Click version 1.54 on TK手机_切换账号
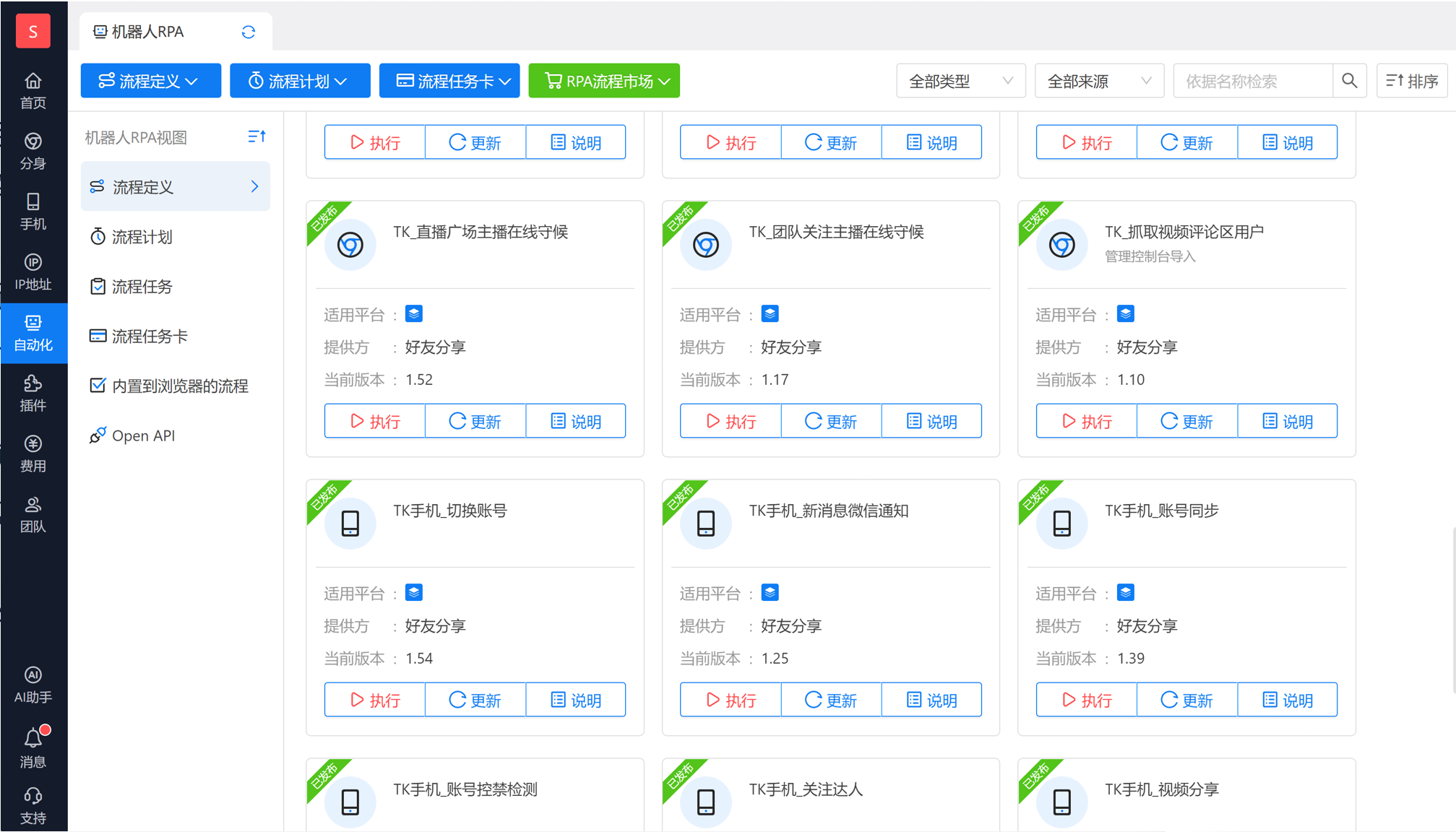The height and width of the screenshot is (832, 1456). click(419, 659)
